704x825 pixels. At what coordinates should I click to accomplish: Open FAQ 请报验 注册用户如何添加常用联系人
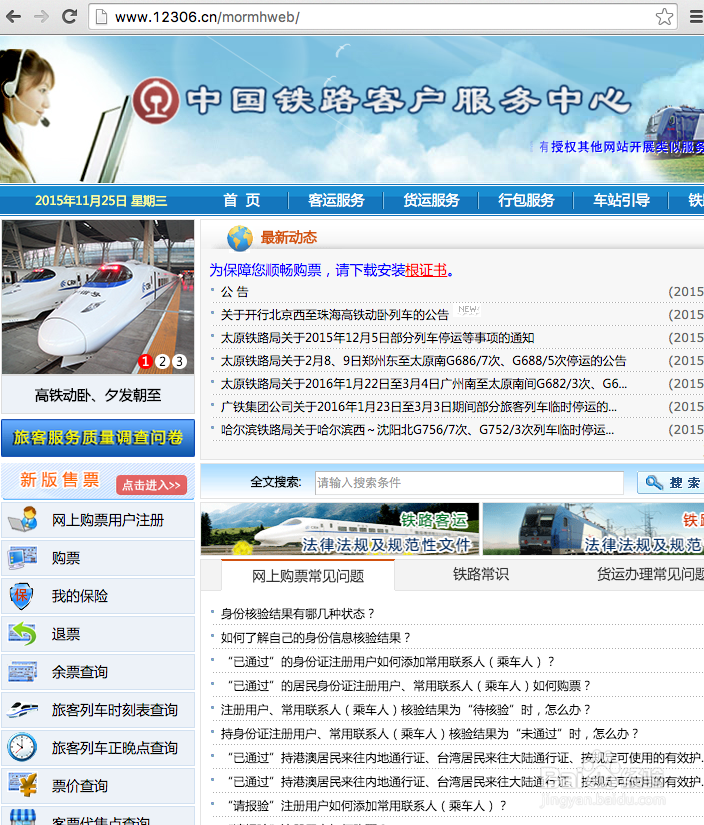pyautogui.click(x=367, y=806)
